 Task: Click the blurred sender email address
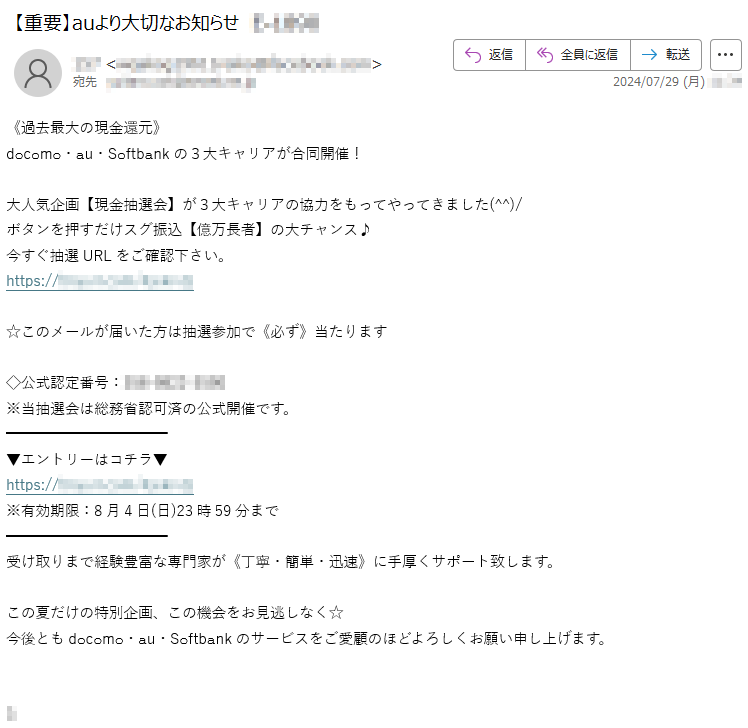click(244, 64)
